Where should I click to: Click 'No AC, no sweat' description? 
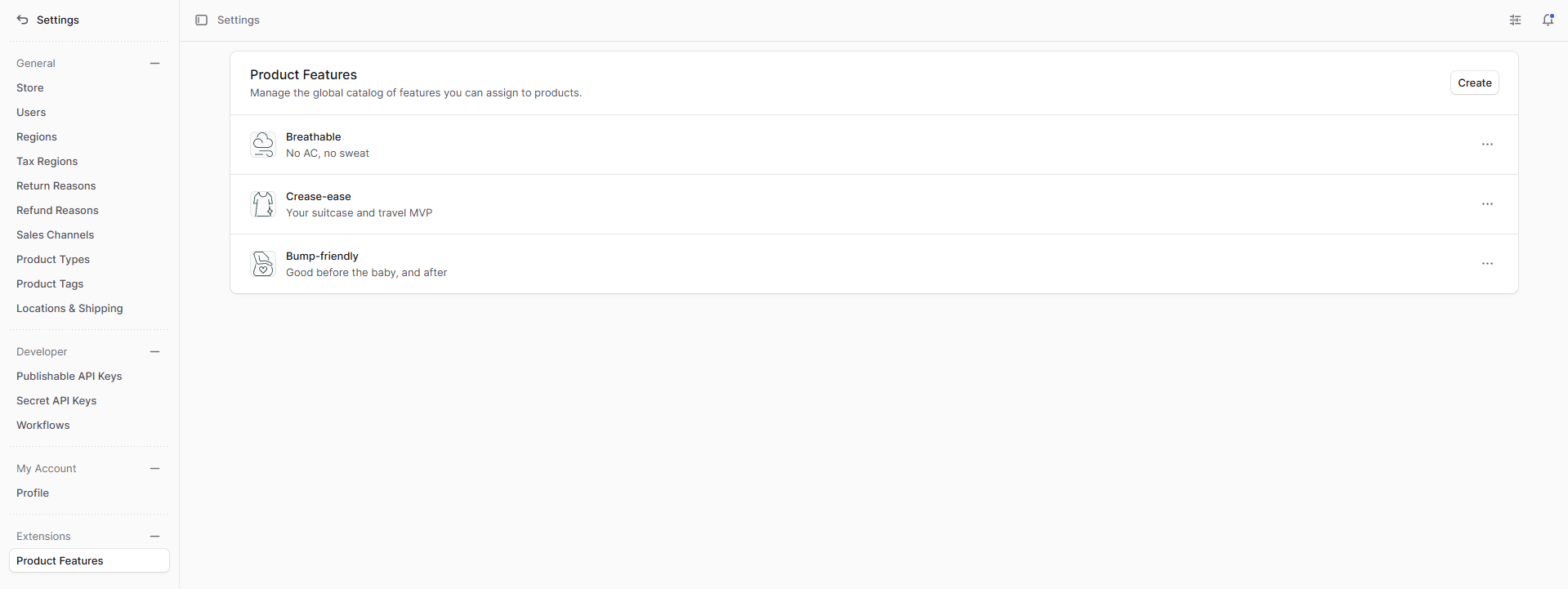(x=328, y=153)
